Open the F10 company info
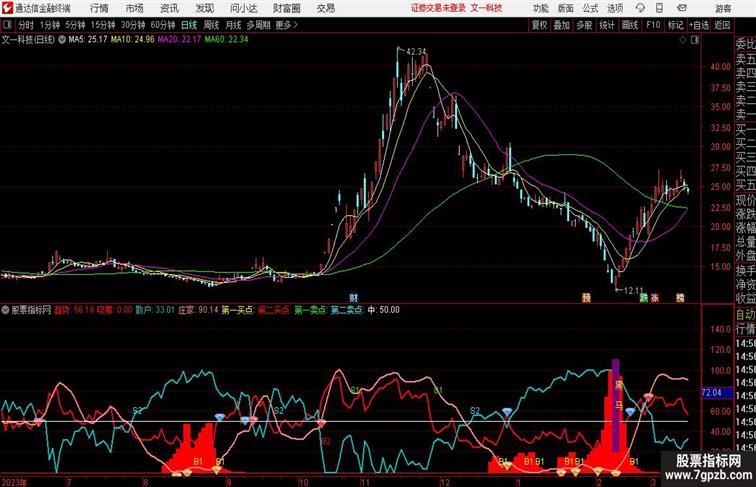 pos(653,25)
